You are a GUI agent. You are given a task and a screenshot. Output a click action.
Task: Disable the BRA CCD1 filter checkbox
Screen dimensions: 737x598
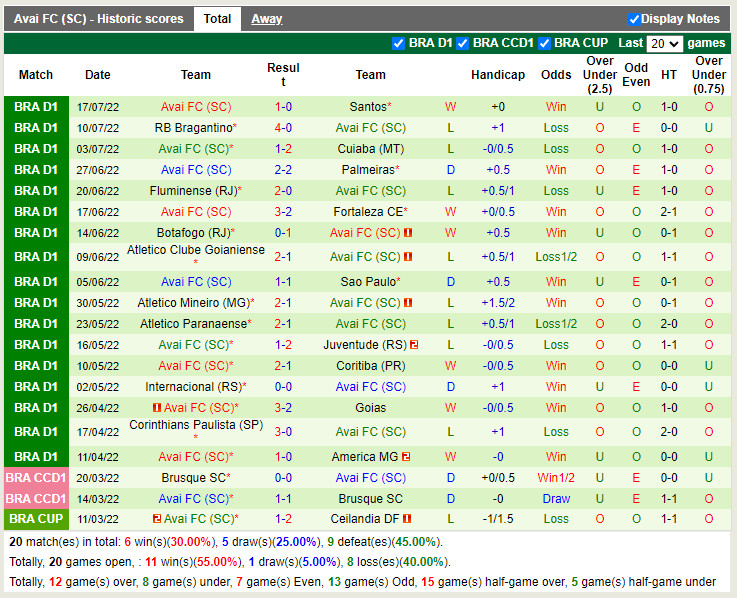[462, 43]
